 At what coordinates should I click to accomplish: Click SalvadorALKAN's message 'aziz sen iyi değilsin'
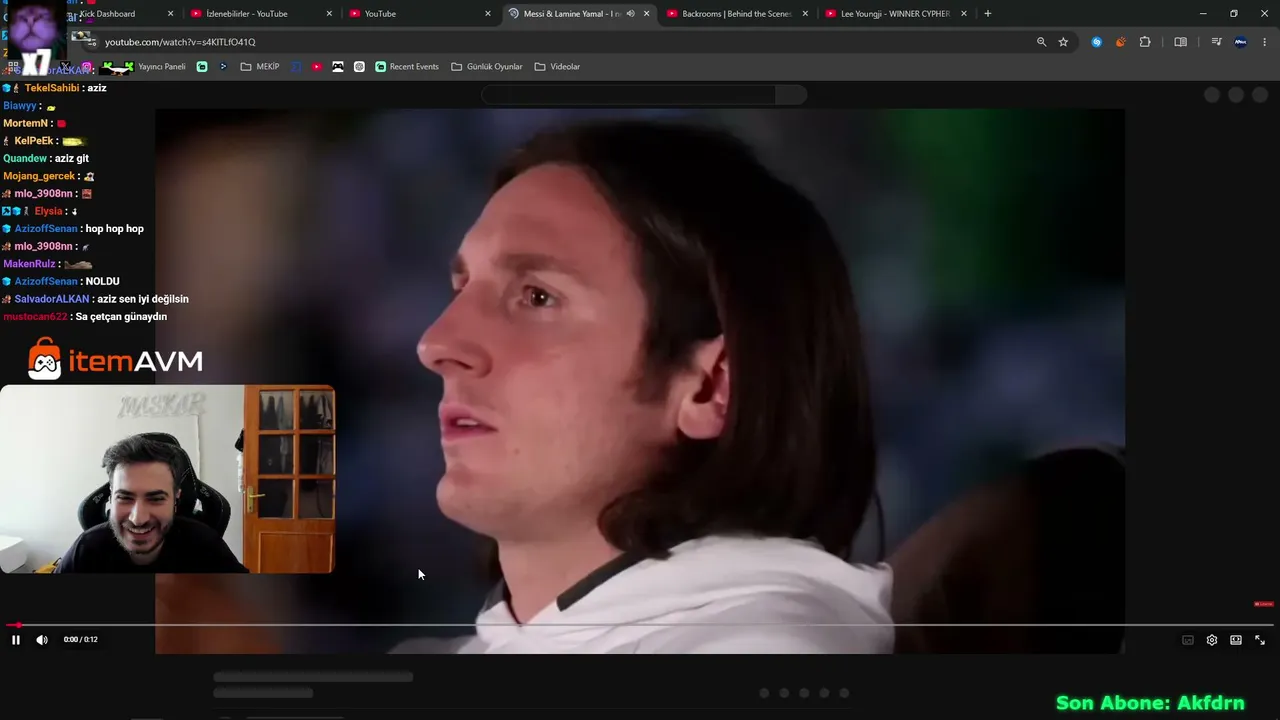pos(143,299)
